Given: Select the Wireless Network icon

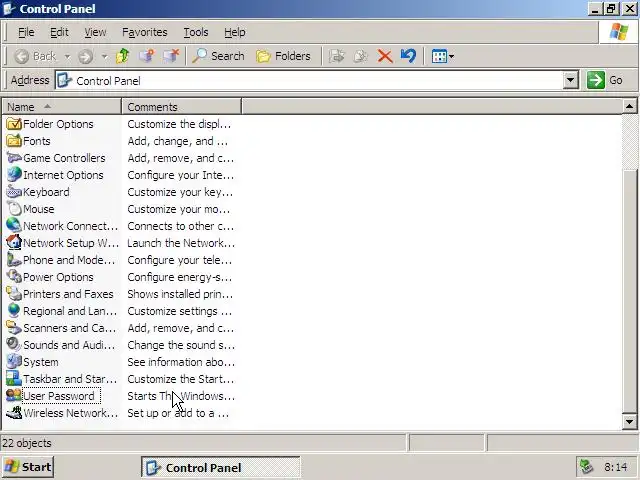Looking at the screenshot, I should pyautogui.click(x=14, y=413).
